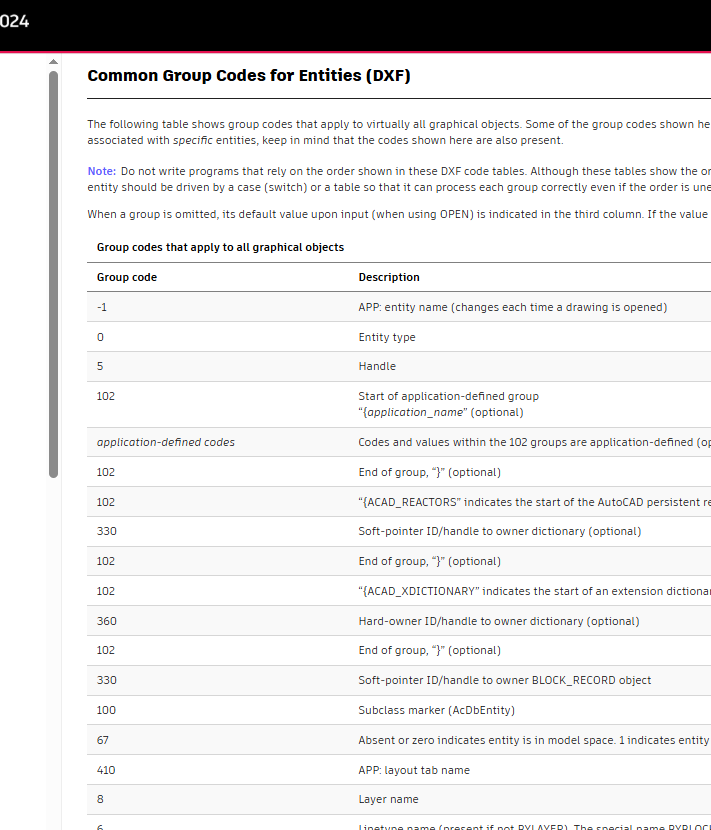The width and height of the screenshot is (711, 830).
Task: Click the Layer name description
Action: [388, 799]
